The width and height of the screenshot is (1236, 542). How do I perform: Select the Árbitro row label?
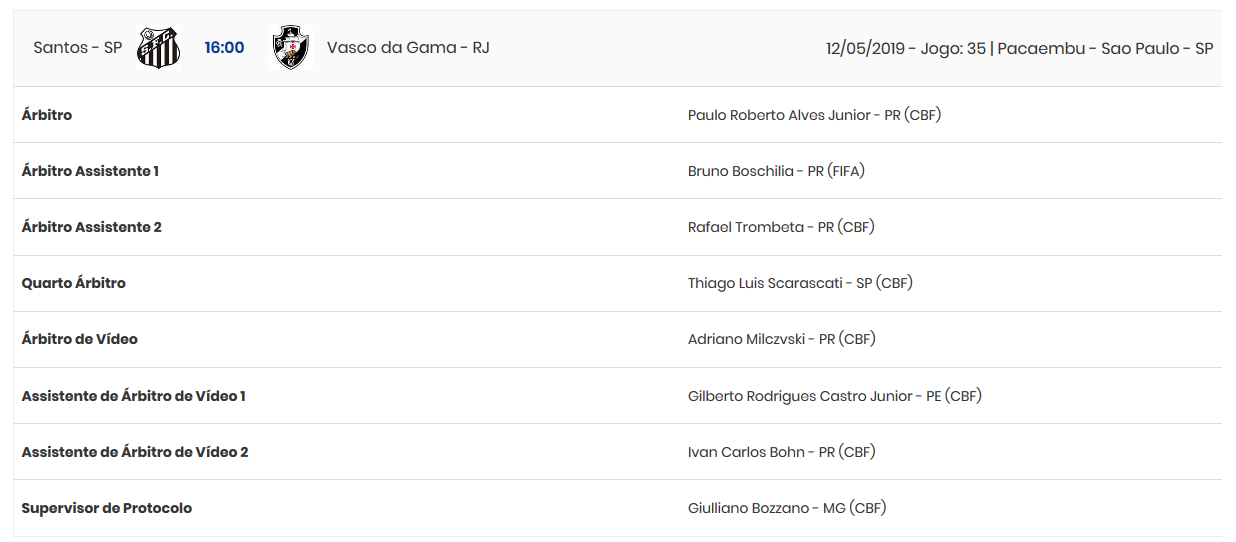pos(47,115)
